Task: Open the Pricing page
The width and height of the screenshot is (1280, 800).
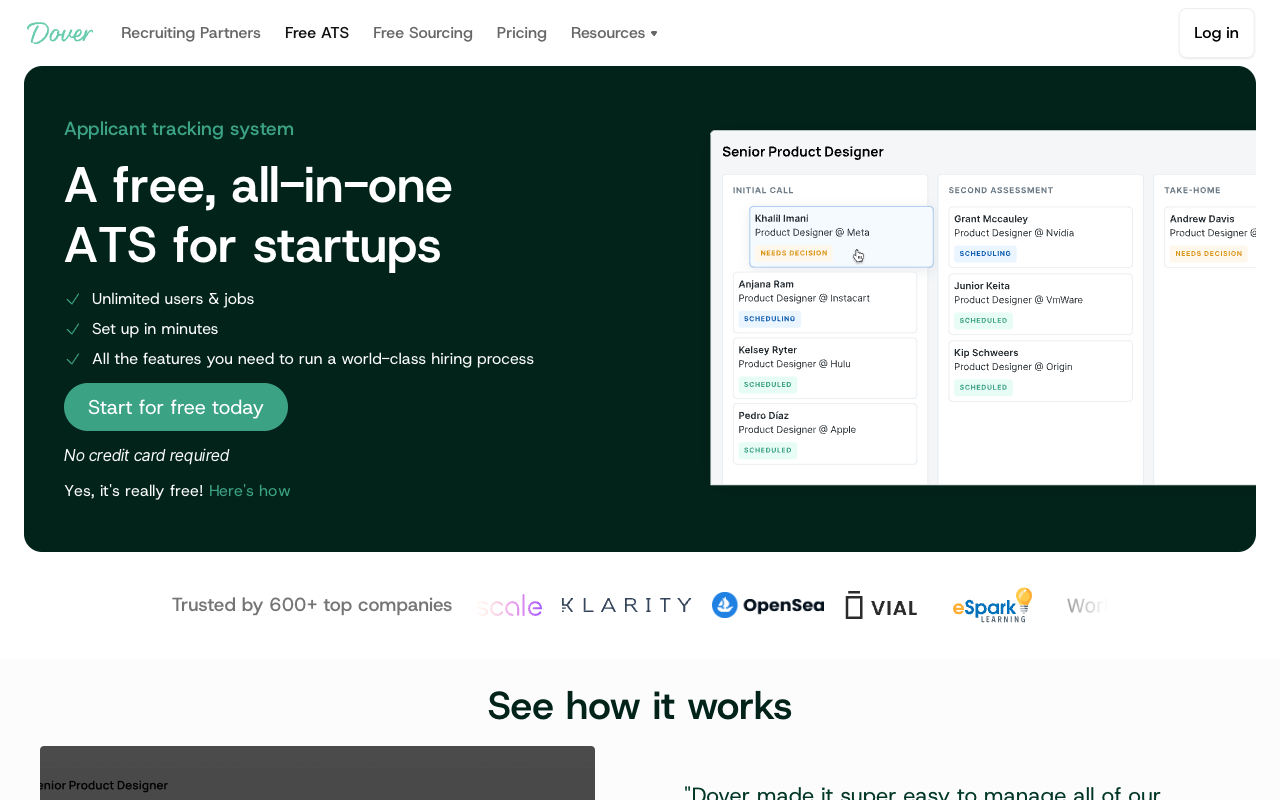Action: (x=522, y=33)
